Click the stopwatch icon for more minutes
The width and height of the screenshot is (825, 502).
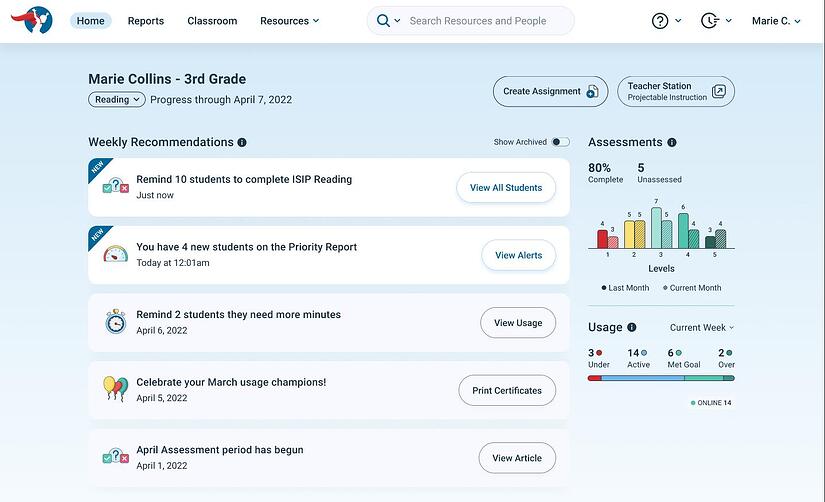(x=116, y=322)
